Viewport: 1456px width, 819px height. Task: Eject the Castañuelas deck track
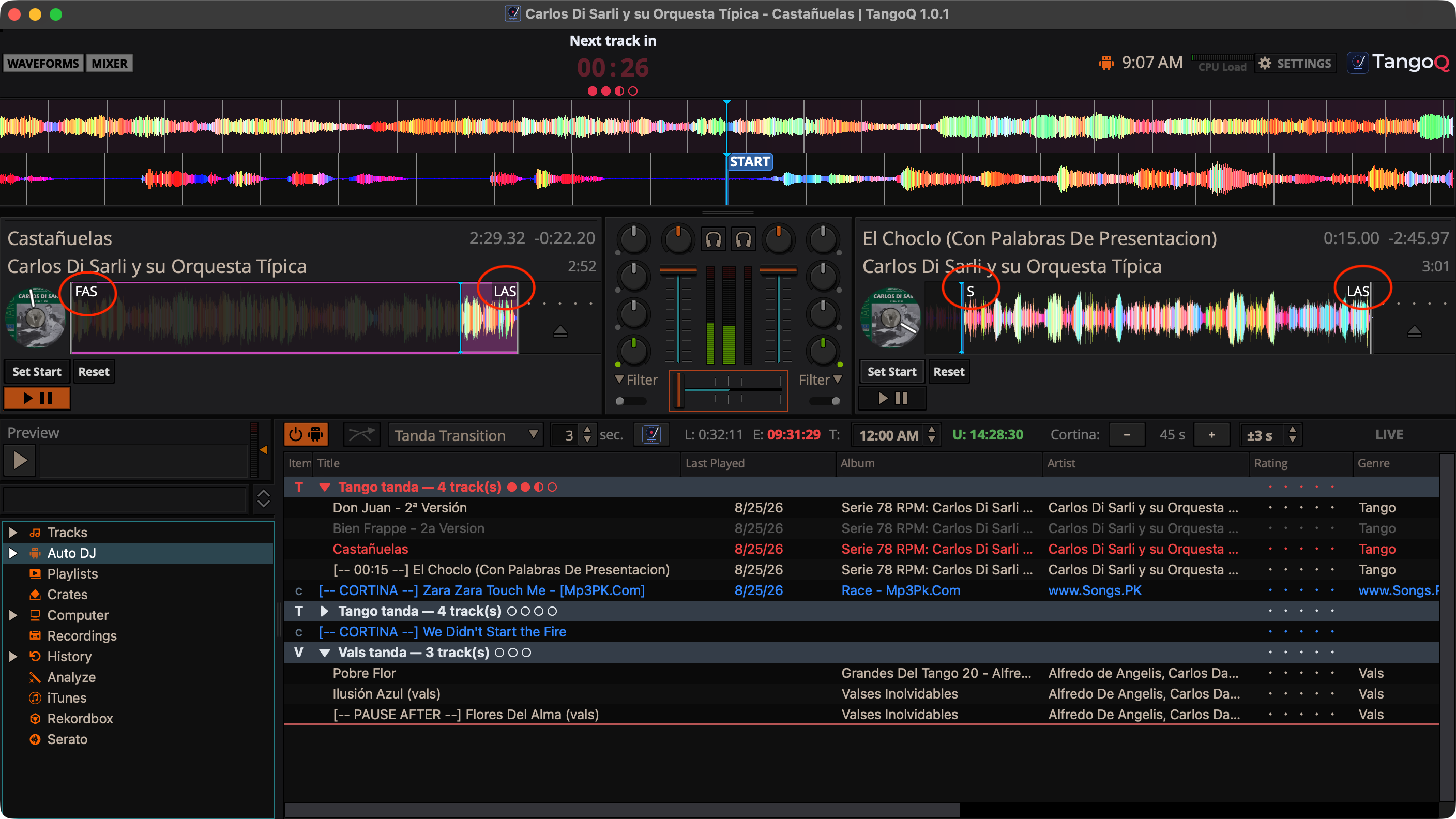coord(560,331)
